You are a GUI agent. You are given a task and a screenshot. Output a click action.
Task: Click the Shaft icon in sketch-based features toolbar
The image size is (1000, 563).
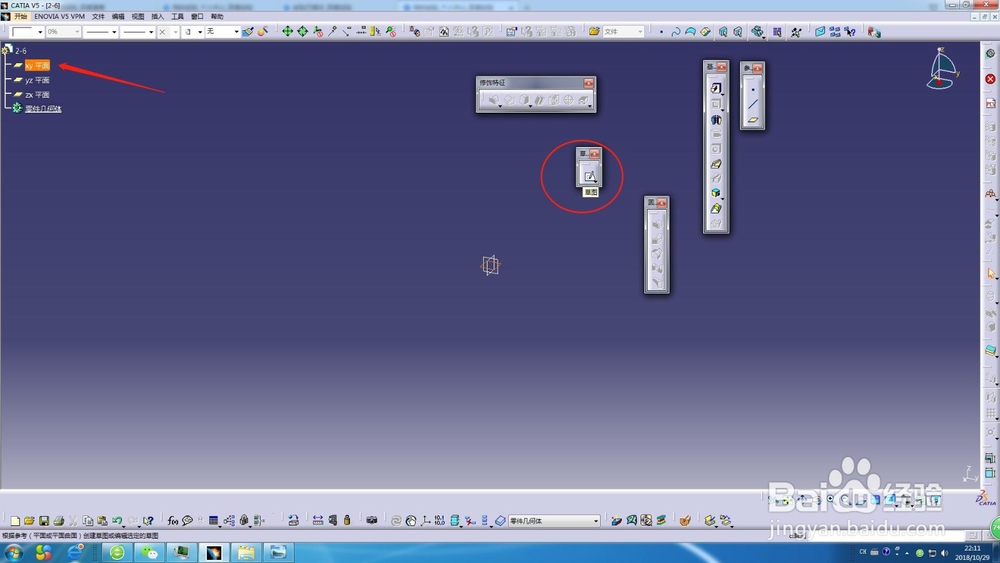coord(716,119)
